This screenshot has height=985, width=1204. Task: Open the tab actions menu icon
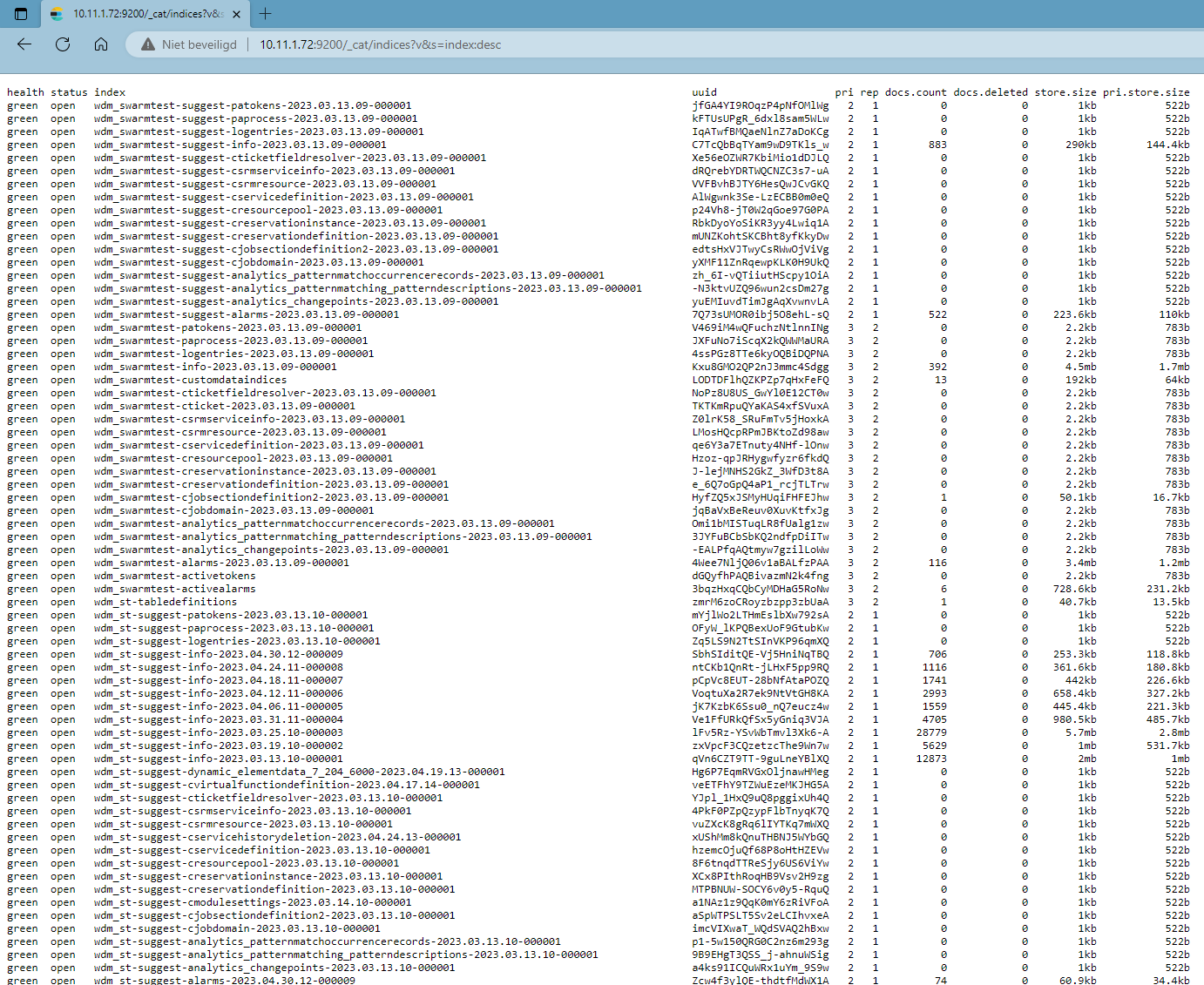pos(21,14)
